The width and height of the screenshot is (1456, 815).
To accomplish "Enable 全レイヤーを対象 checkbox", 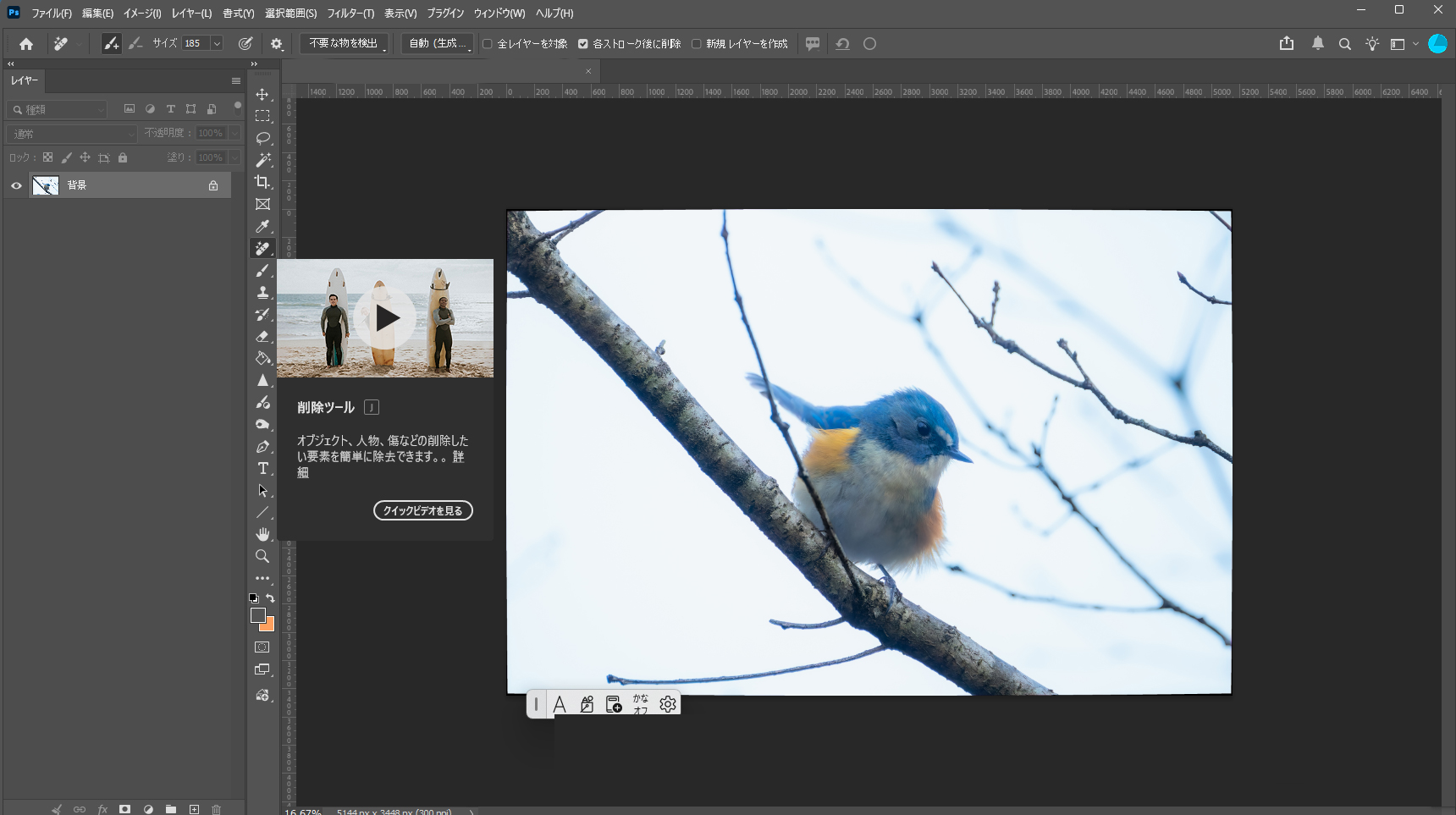I will (488, 44).
